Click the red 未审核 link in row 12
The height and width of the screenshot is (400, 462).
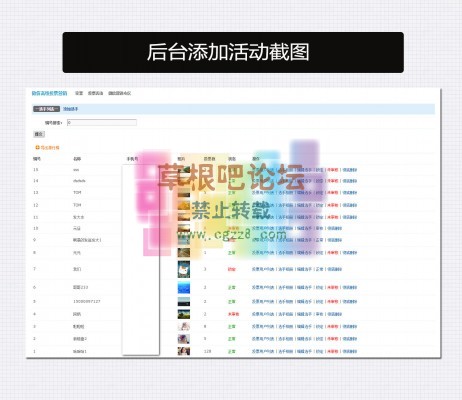pos(332,205)
